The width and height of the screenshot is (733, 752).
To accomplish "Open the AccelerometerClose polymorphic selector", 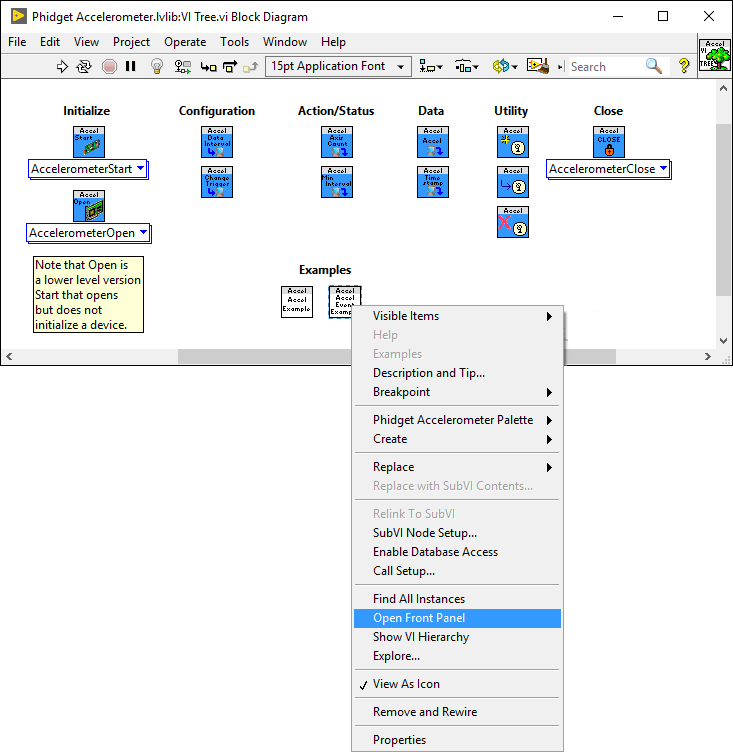I will (608, 169).
